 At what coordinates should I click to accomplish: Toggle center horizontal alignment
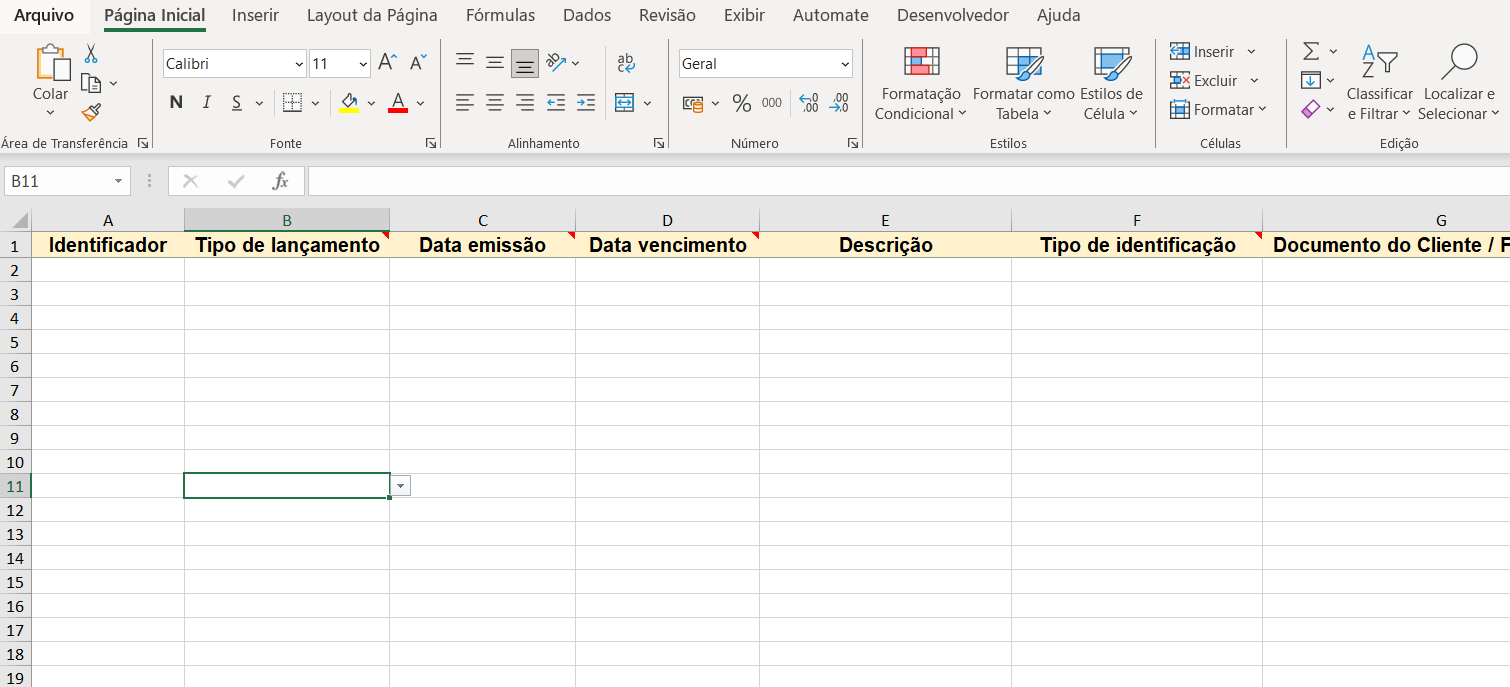pyautogui.click(x=495, y=102)
